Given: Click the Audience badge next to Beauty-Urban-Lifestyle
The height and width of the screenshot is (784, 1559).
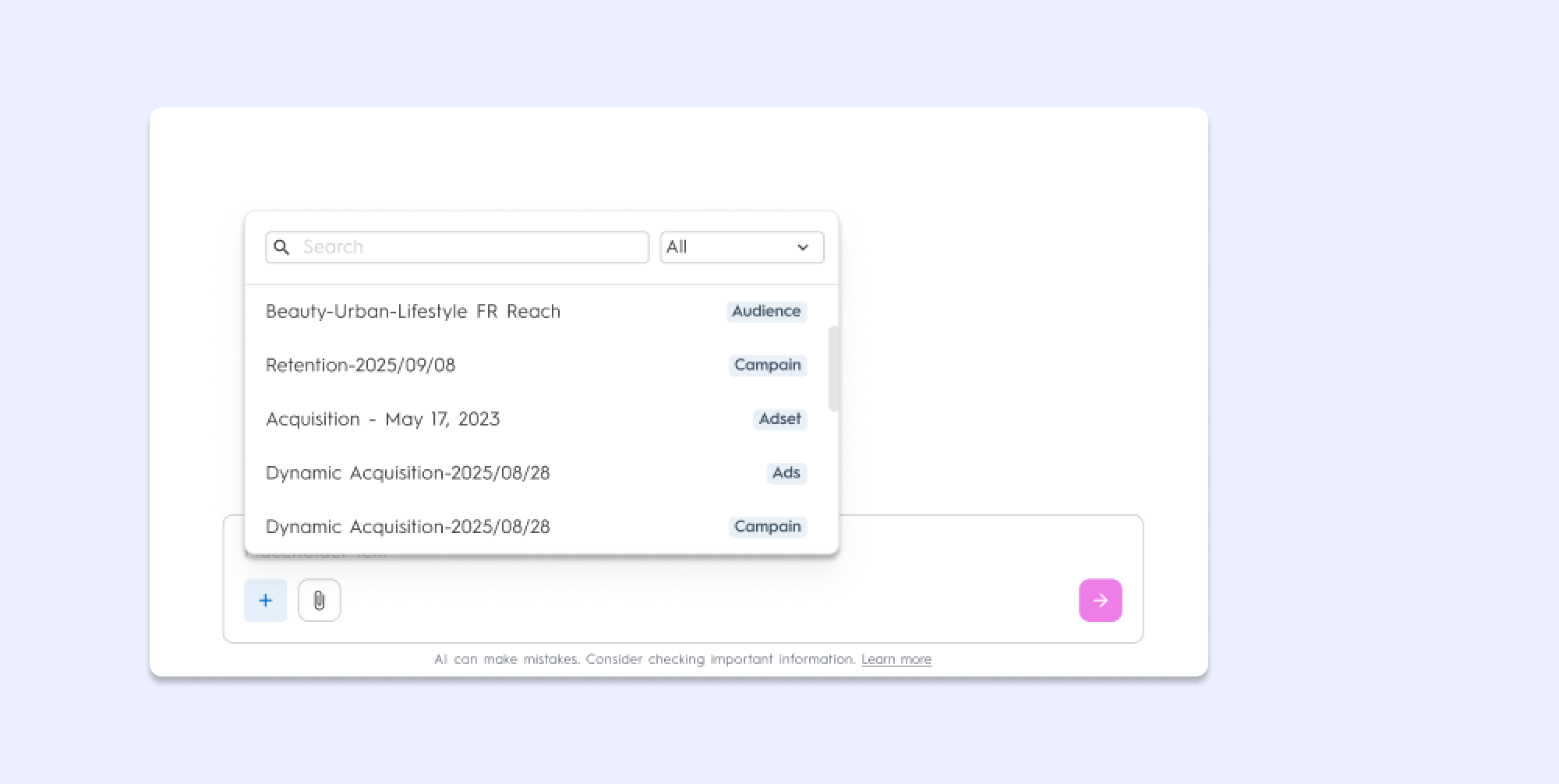Looking at the screenshot, I should [765, 311].
